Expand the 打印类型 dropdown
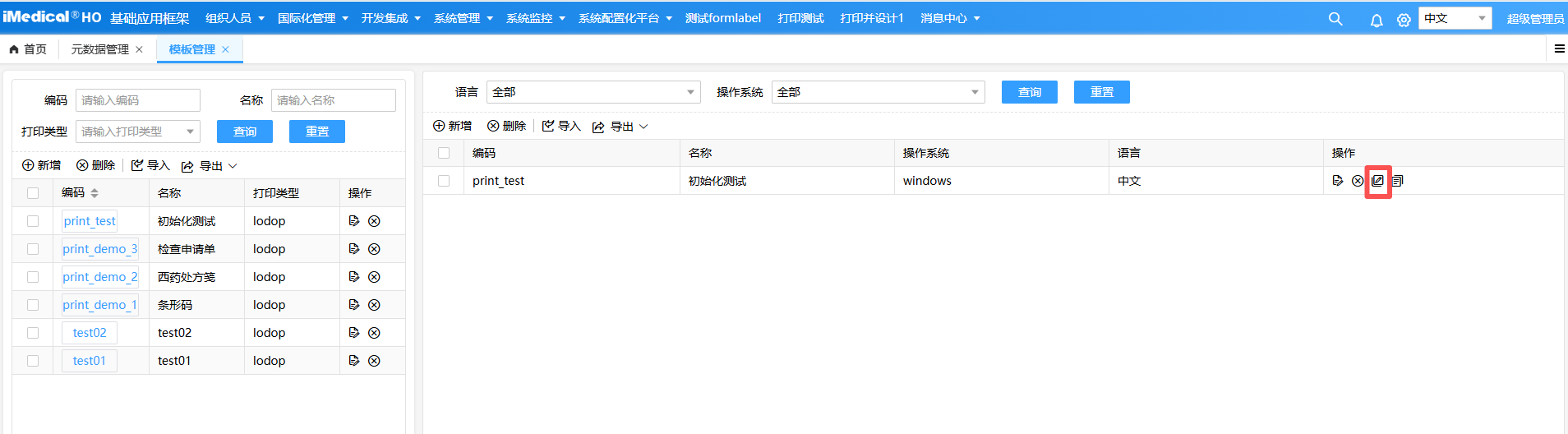 138,132
